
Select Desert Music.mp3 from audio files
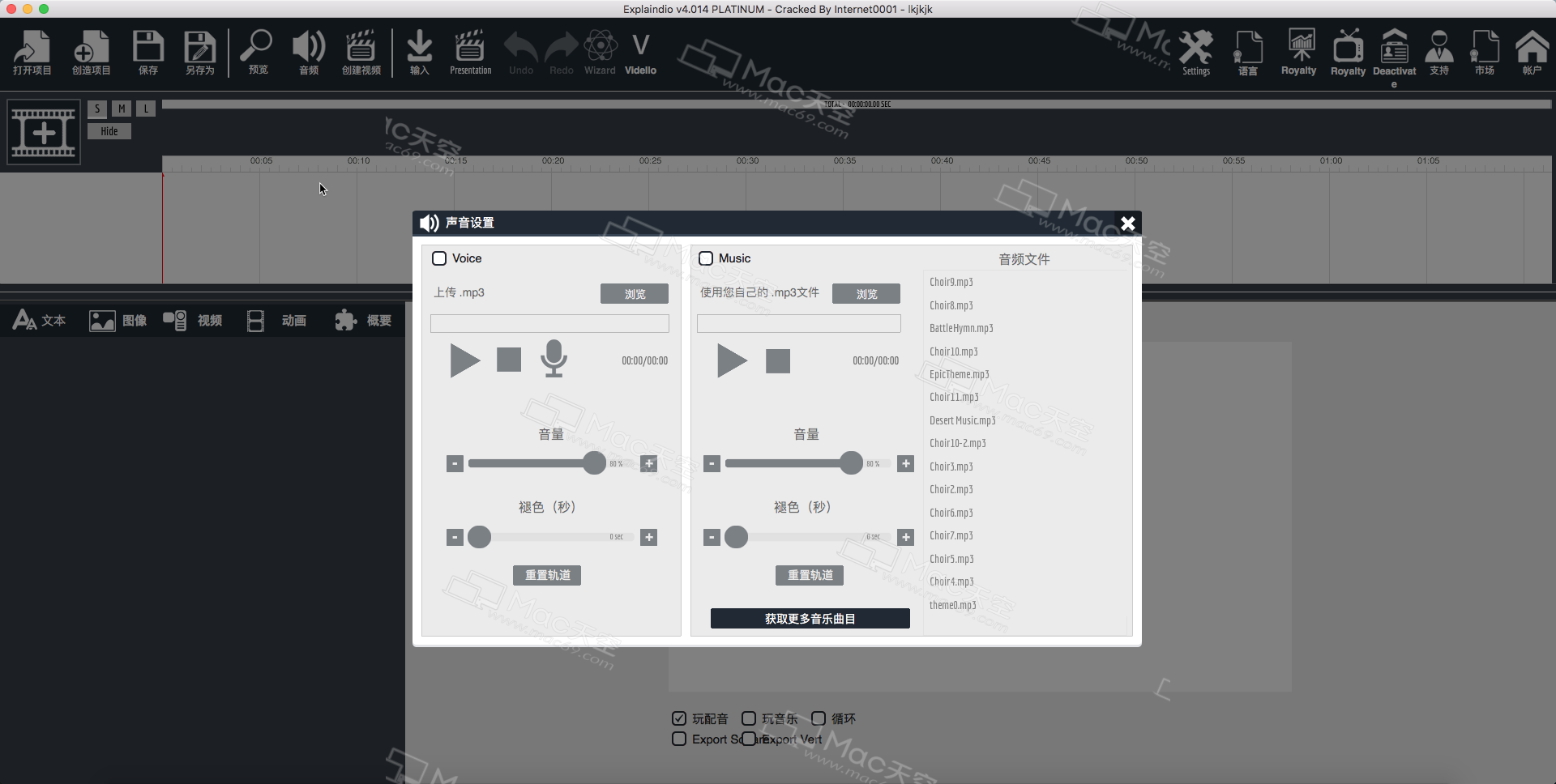pyautogui.click(x=963, y=420)
